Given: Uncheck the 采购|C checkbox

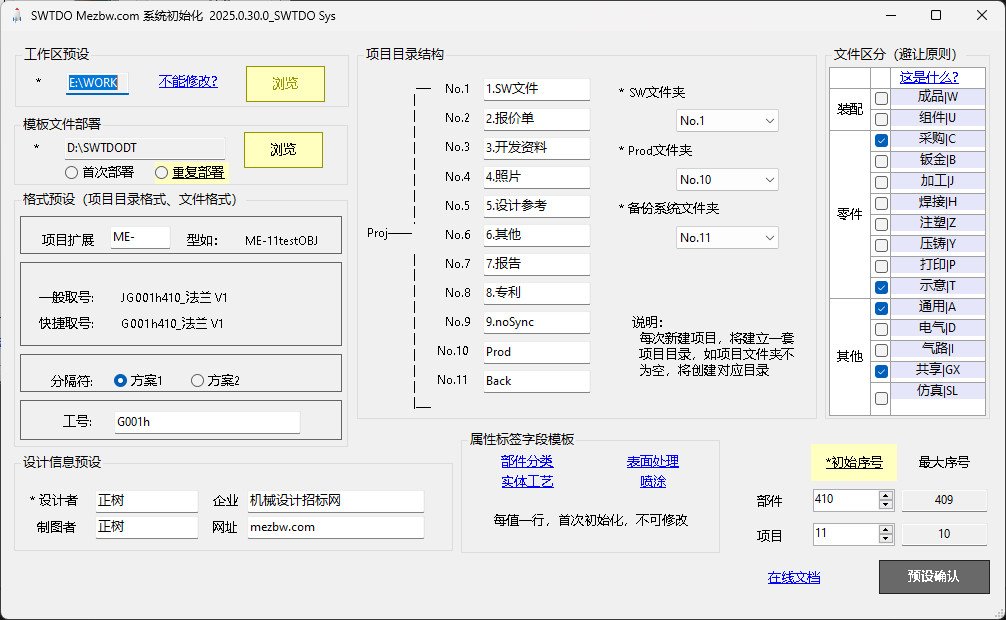Looking at the screenshot, I should click(881, 141).
